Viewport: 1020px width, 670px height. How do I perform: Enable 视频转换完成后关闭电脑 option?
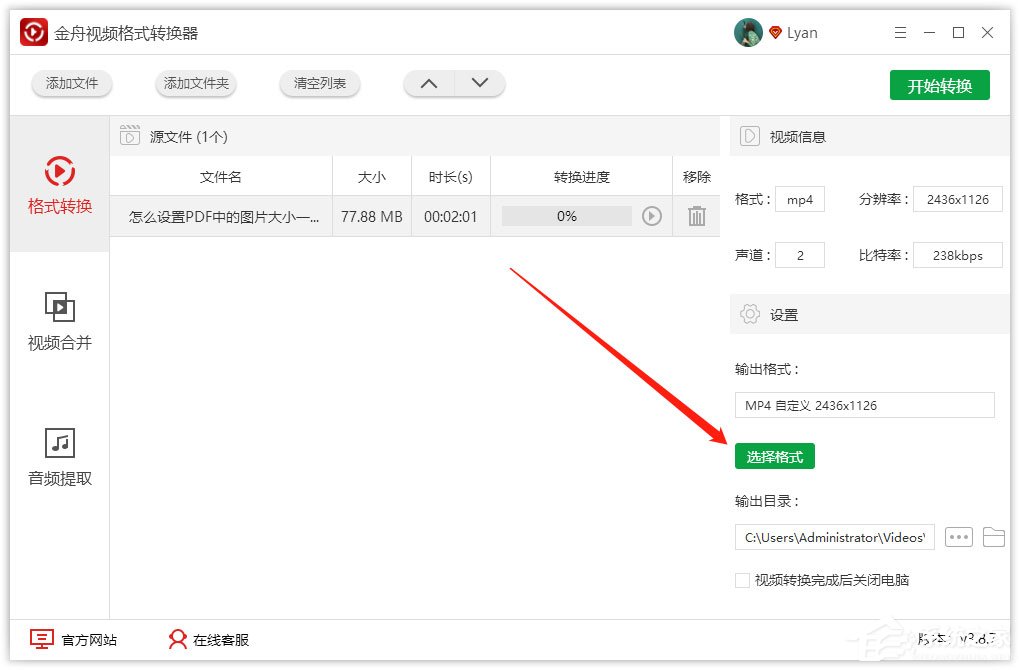tap(742, 580)
